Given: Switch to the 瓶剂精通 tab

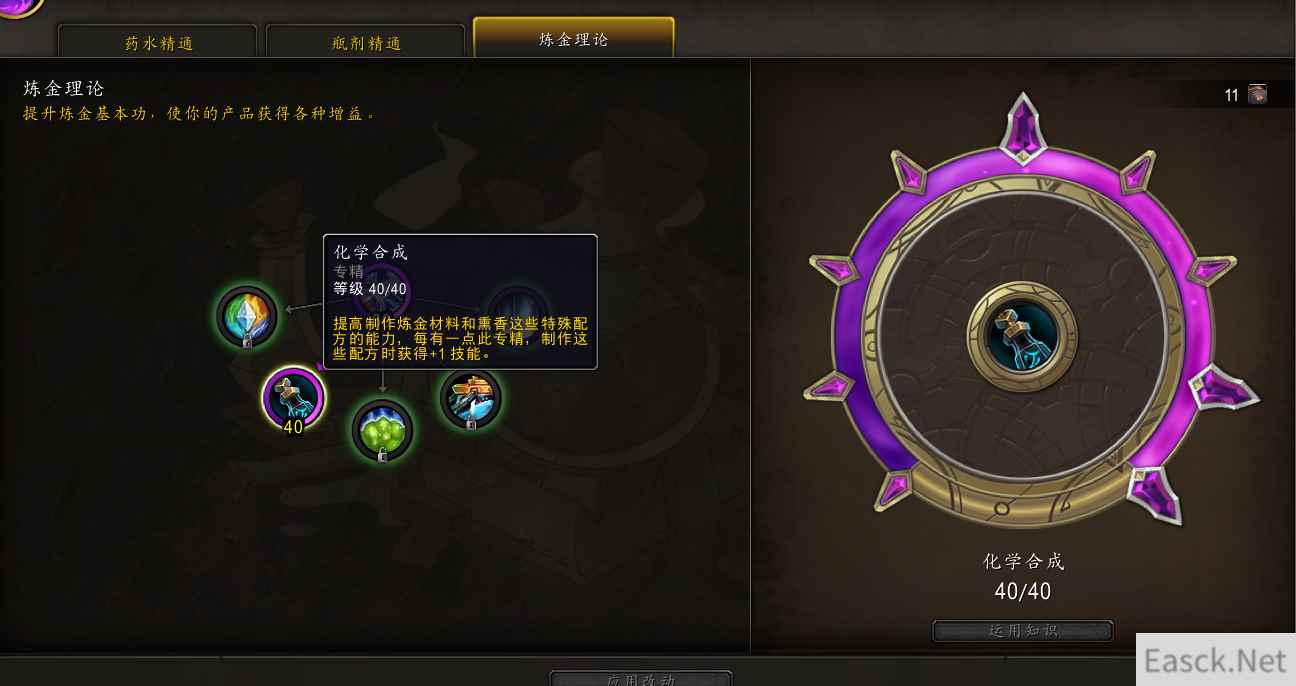Looking at the screenshot, I should click(x=366, y=43).
